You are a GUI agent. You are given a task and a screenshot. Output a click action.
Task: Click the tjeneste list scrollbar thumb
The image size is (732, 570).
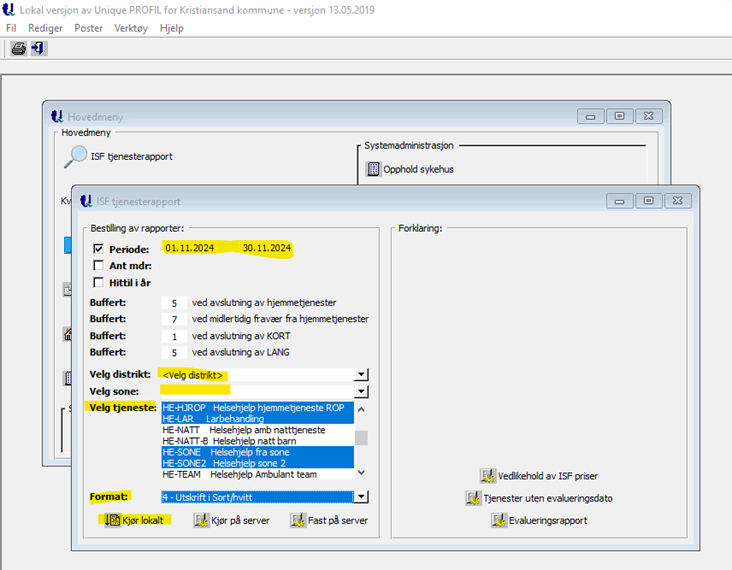(361, 437)
